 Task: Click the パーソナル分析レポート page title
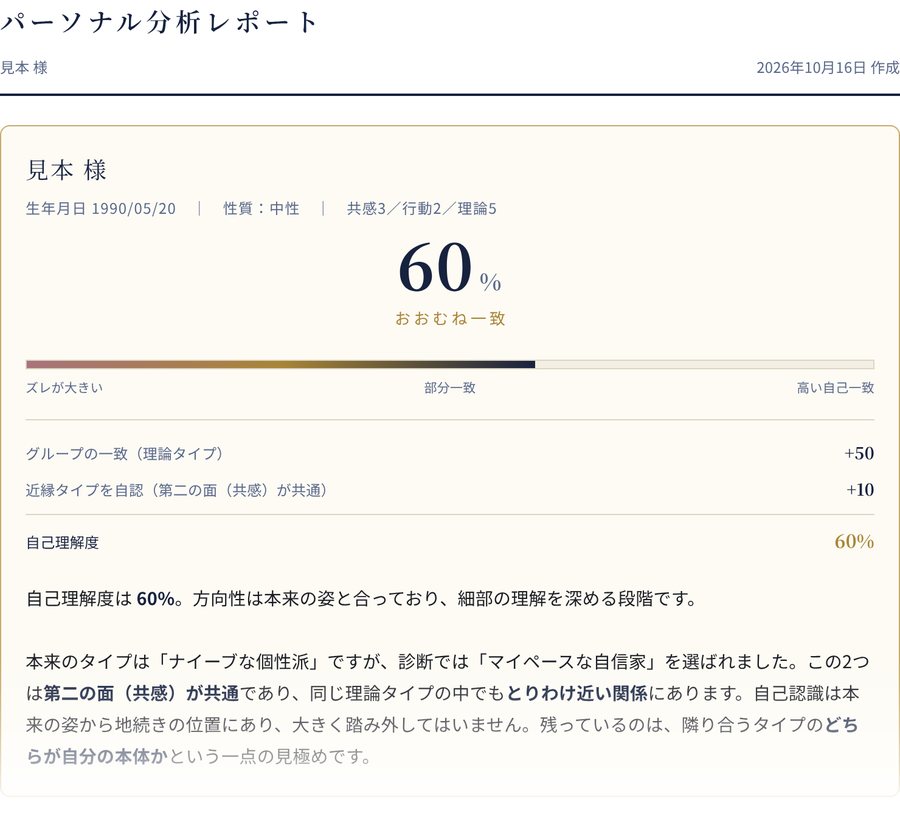tap(159, 22)
